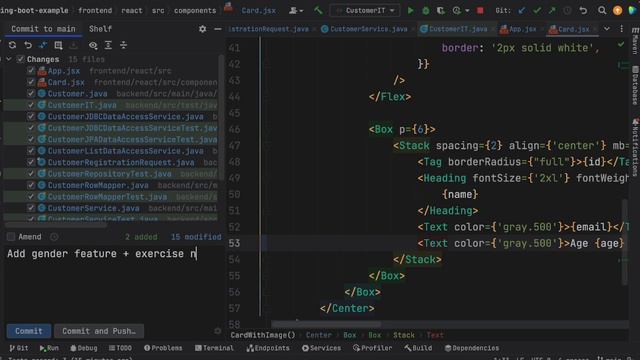This screenshot has height=360, width=640.
Task: Enable the Amend checkbox
Action: tap(11, 237)
